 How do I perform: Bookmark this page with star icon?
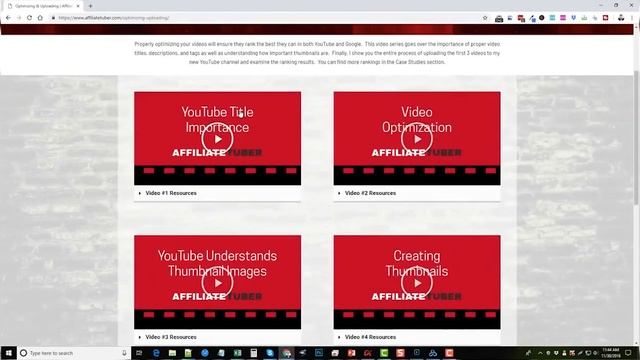point(485,18)
